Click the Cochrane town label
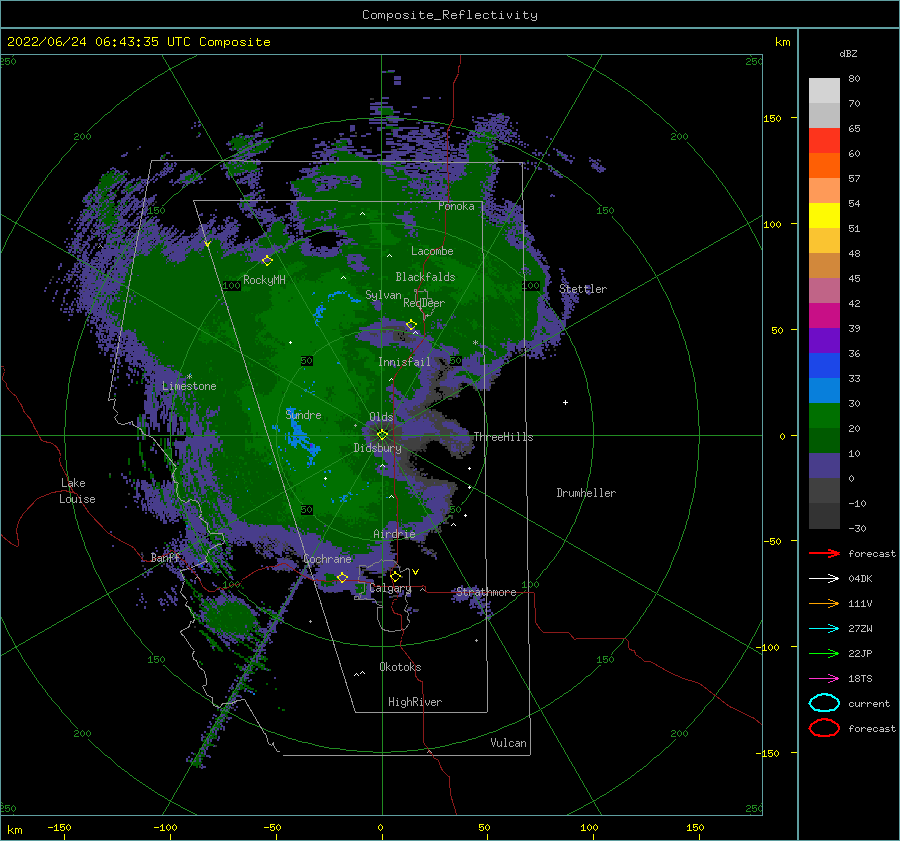 tap(327, 559)
